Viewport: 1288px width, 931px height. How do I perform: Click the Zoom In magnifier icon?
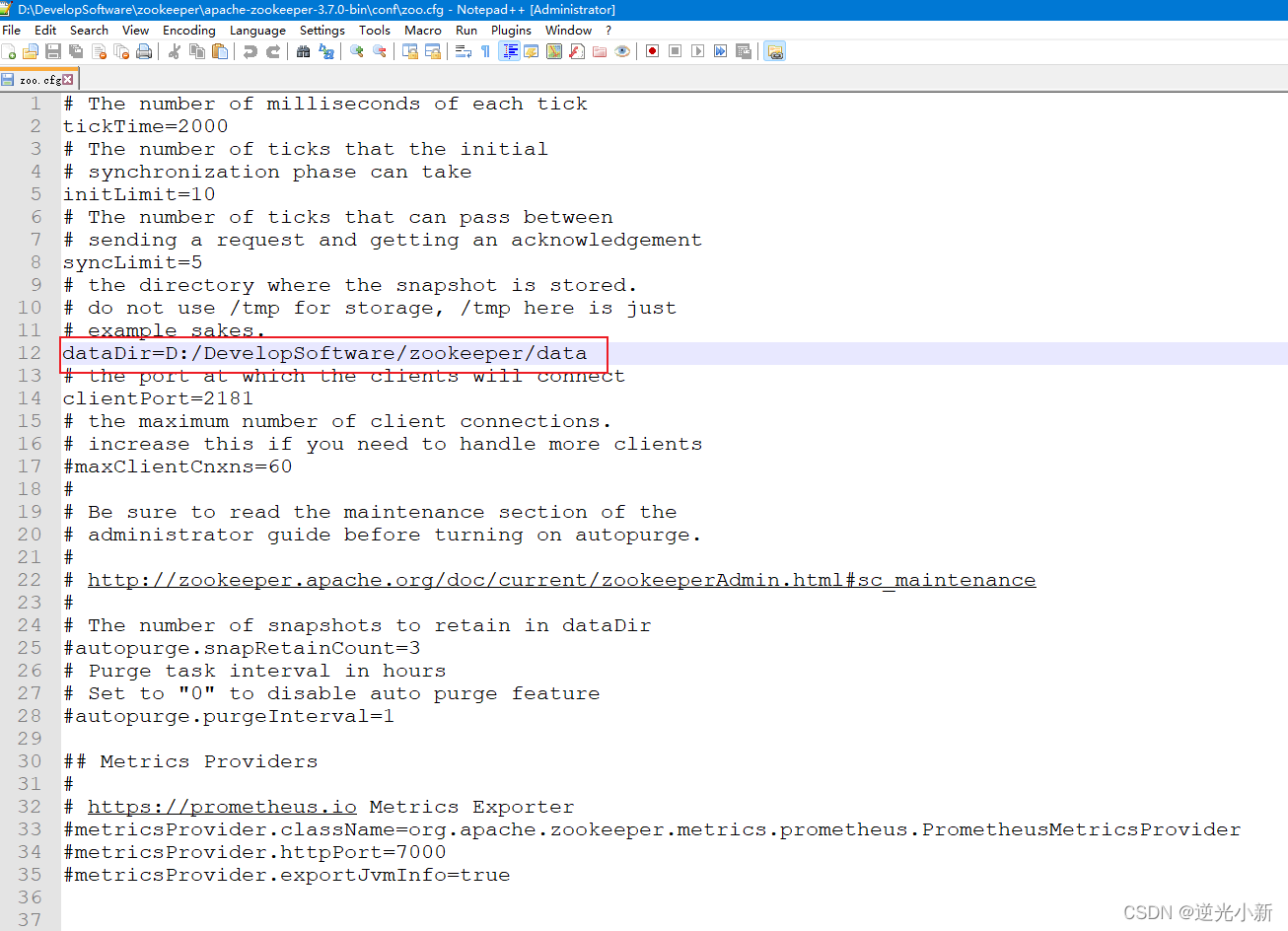pyautogui.click(x=356, y=51)
